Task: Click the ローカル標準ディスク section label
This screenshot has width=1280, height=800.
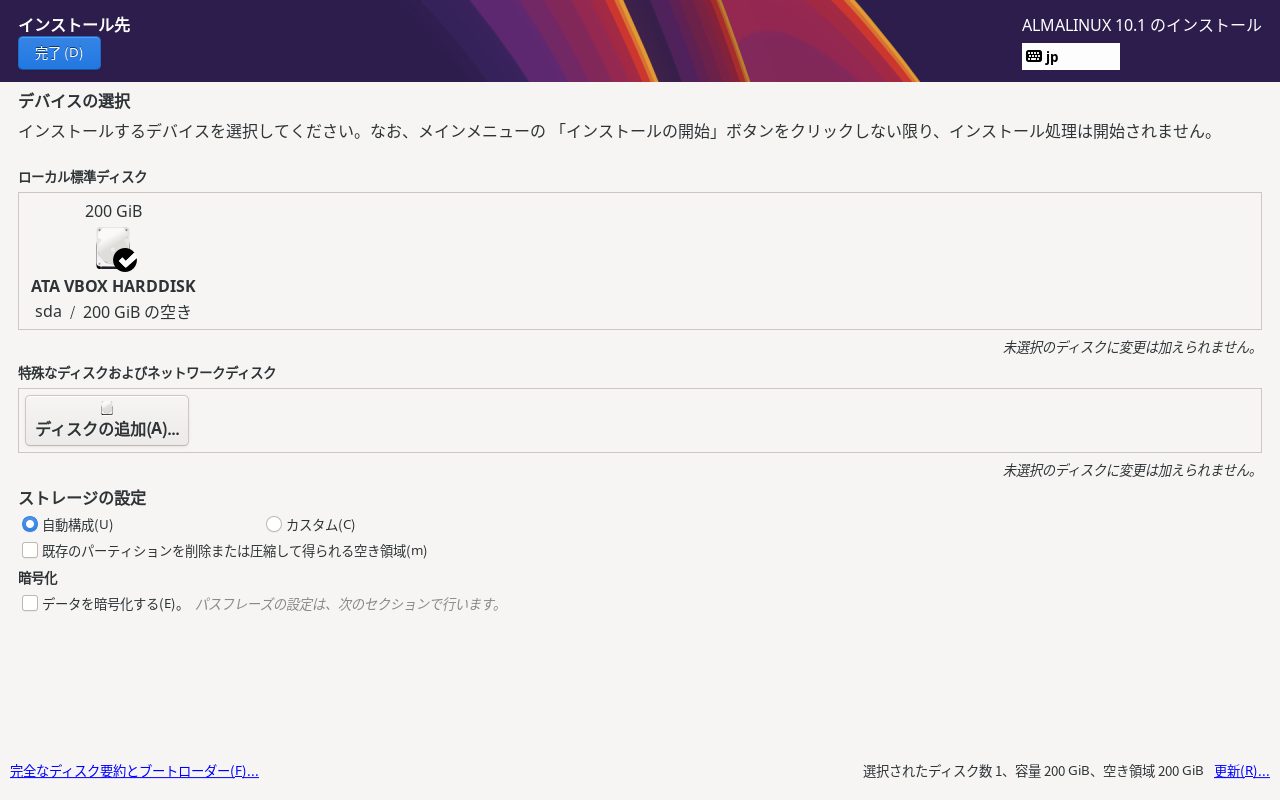Action: [x=83, y=177]
